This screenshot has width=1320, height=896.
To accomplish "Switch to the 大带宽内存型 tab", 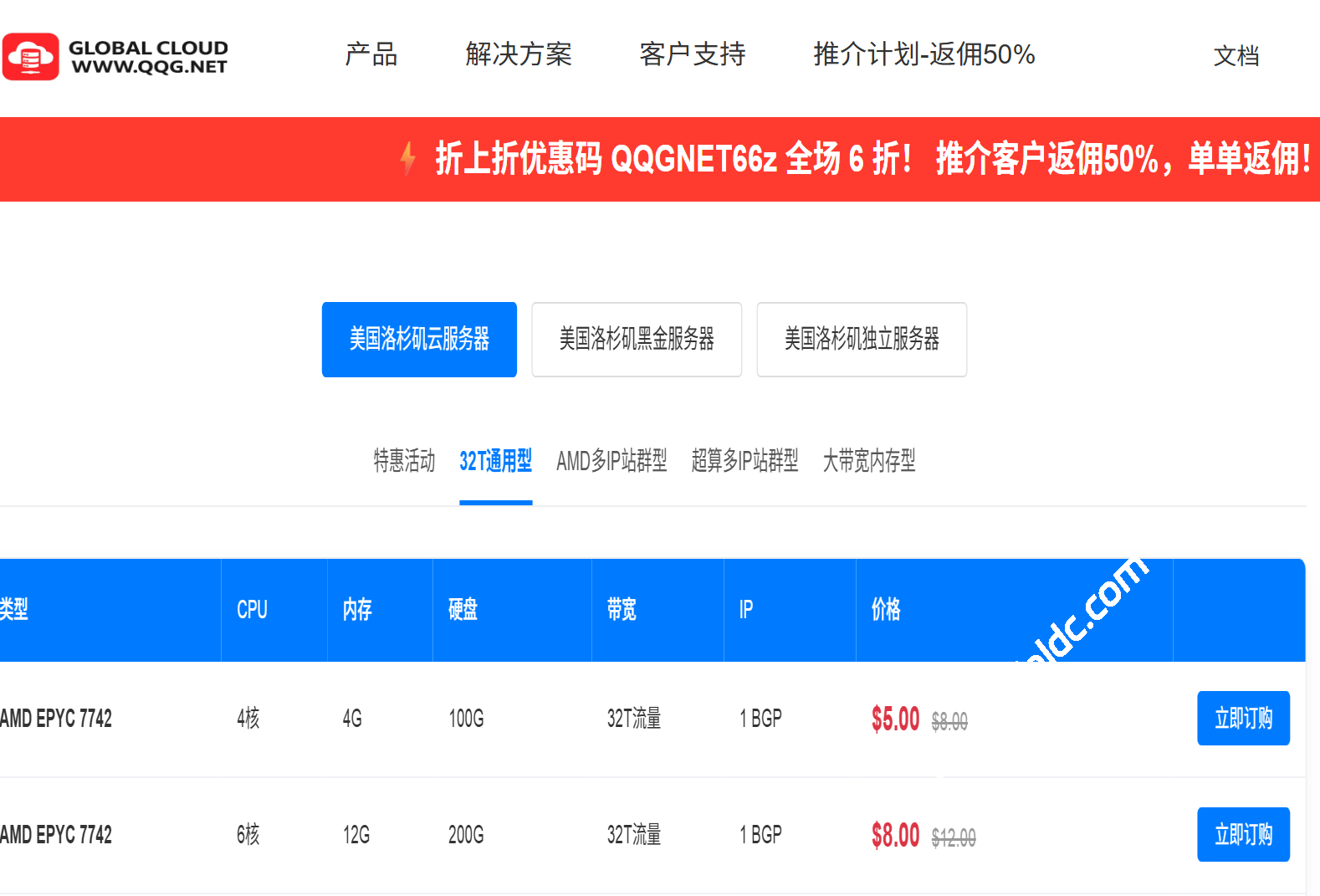I will [x=869, y=461].
